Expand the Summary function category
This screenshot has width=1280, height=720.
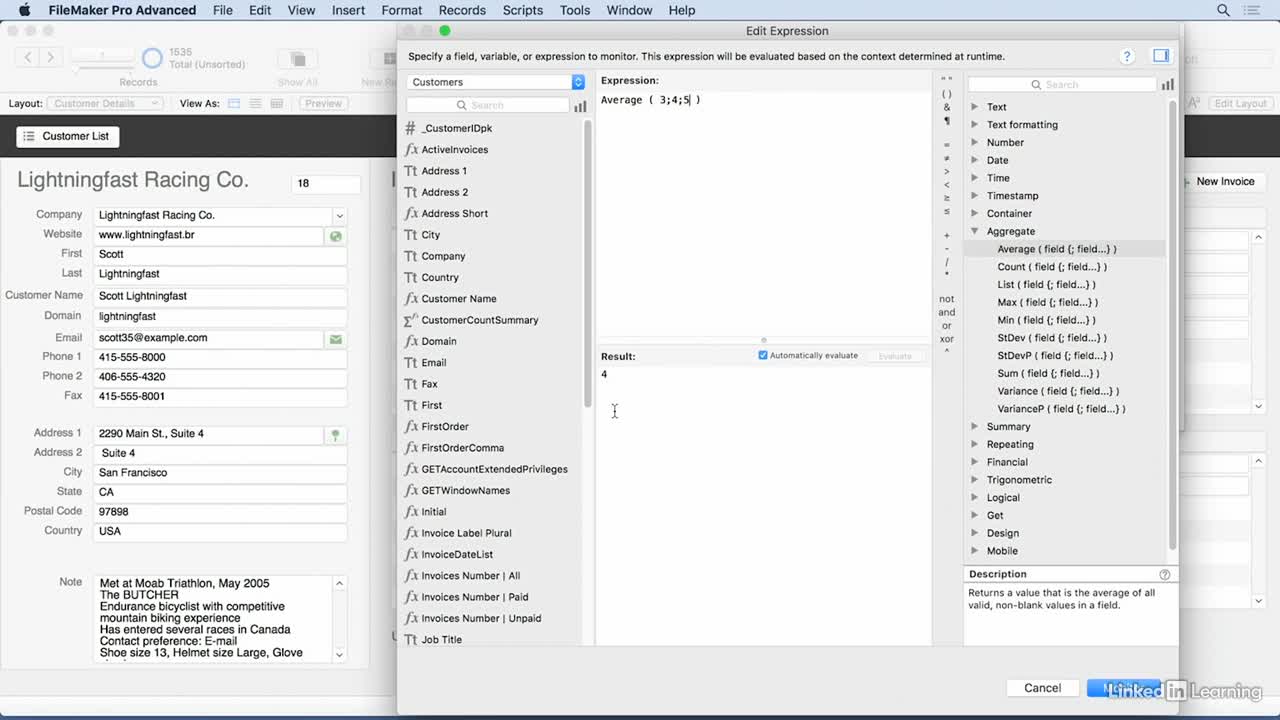tap(975, 427)
